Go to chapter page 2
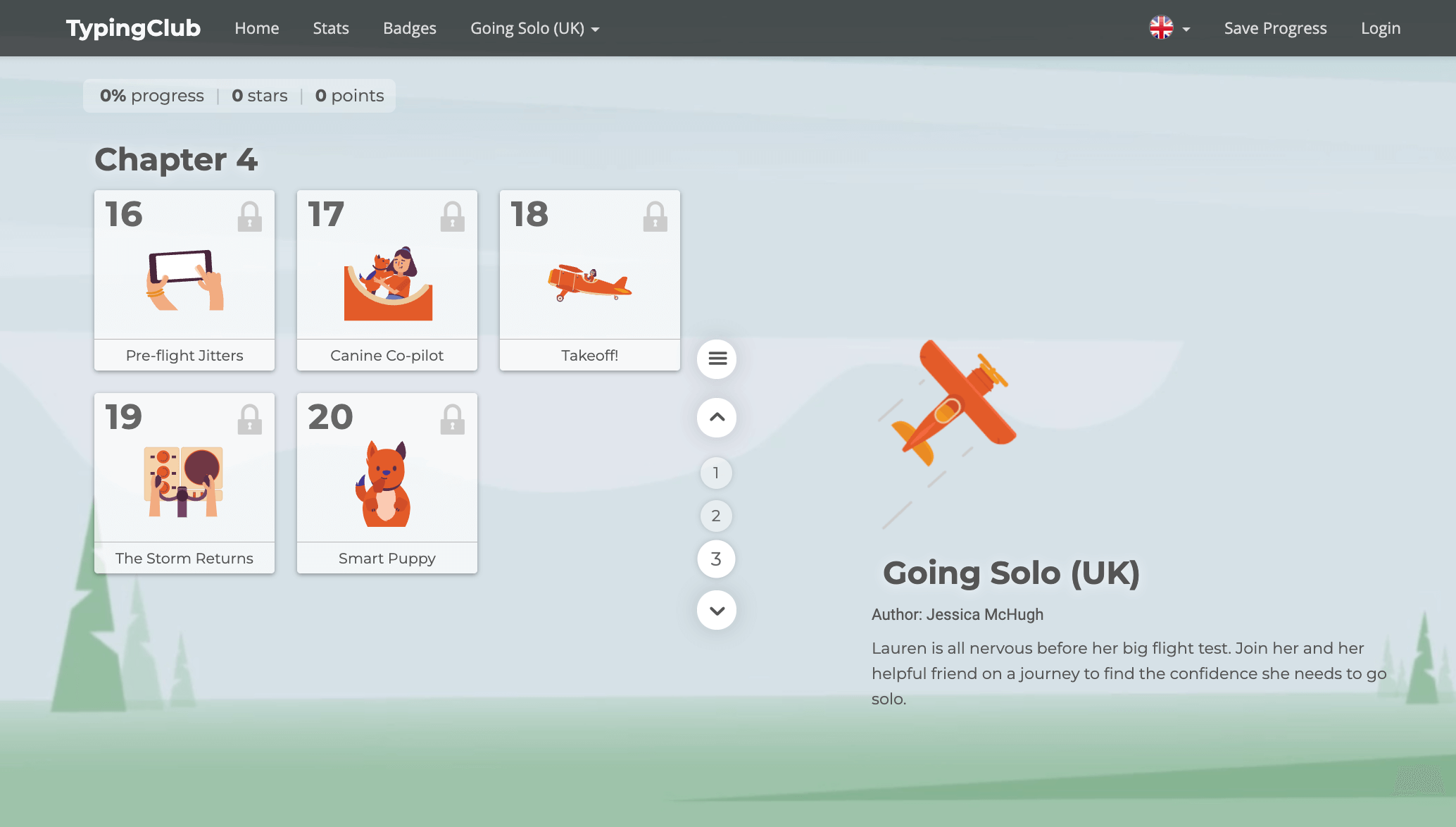 (716, 516)
